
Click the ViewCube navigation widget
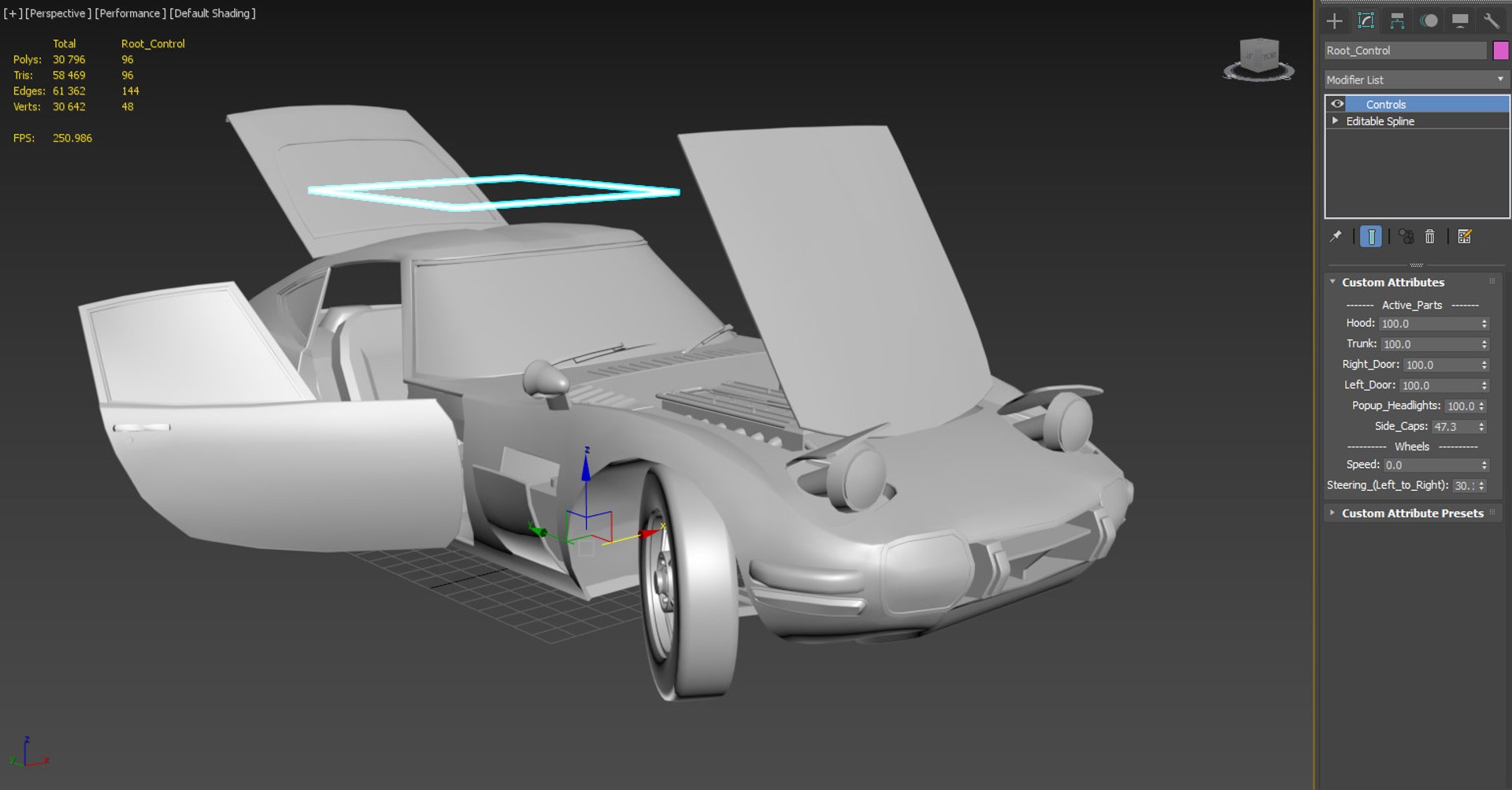(x=1258, y=60)
